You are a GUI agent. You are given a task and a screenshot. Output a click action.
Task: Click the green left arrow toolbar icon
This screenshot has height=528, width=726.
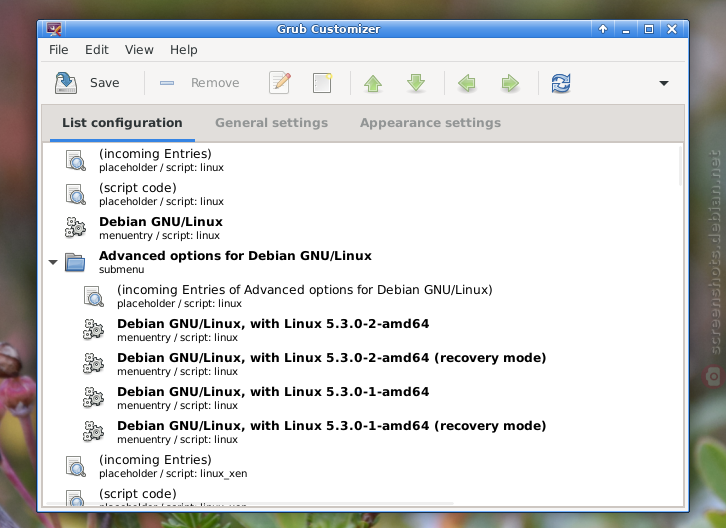pyautogui.click(x=467, y=83)
